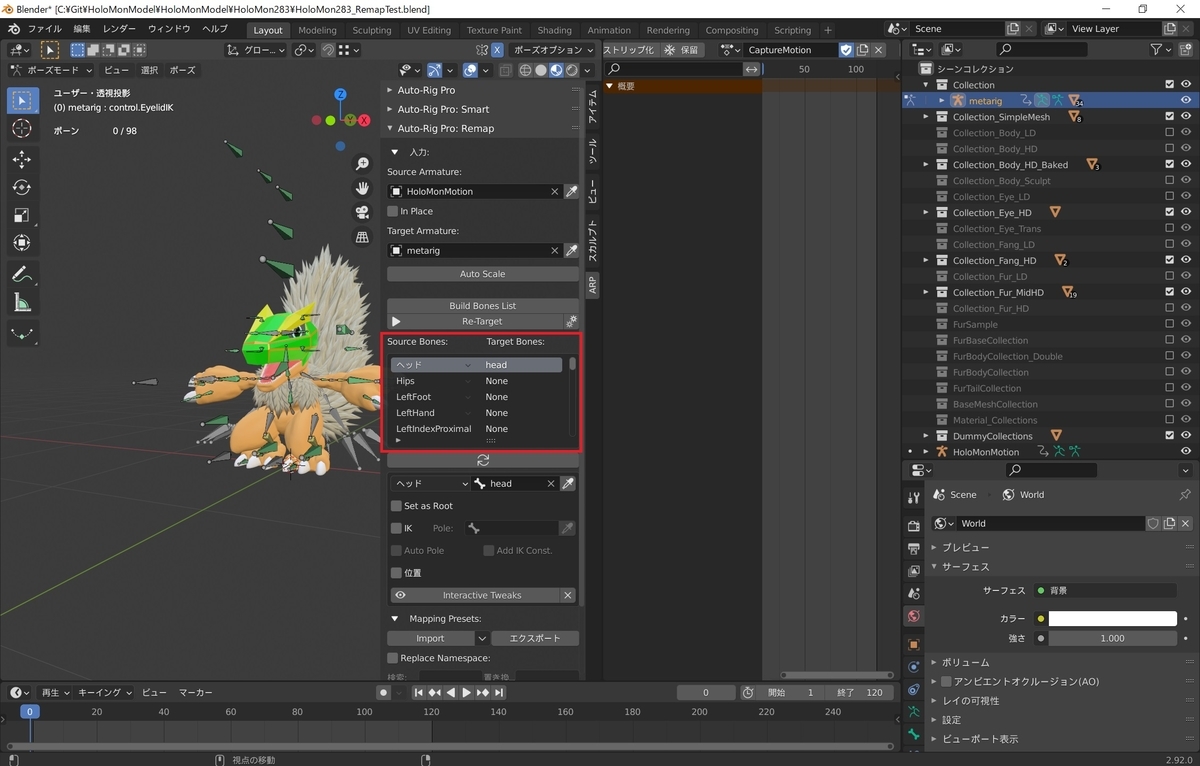The height and width of the screenshot is (766, 1200).
Task: Click the timeline playhead at frame 0
Action: [x=30, y=712]
